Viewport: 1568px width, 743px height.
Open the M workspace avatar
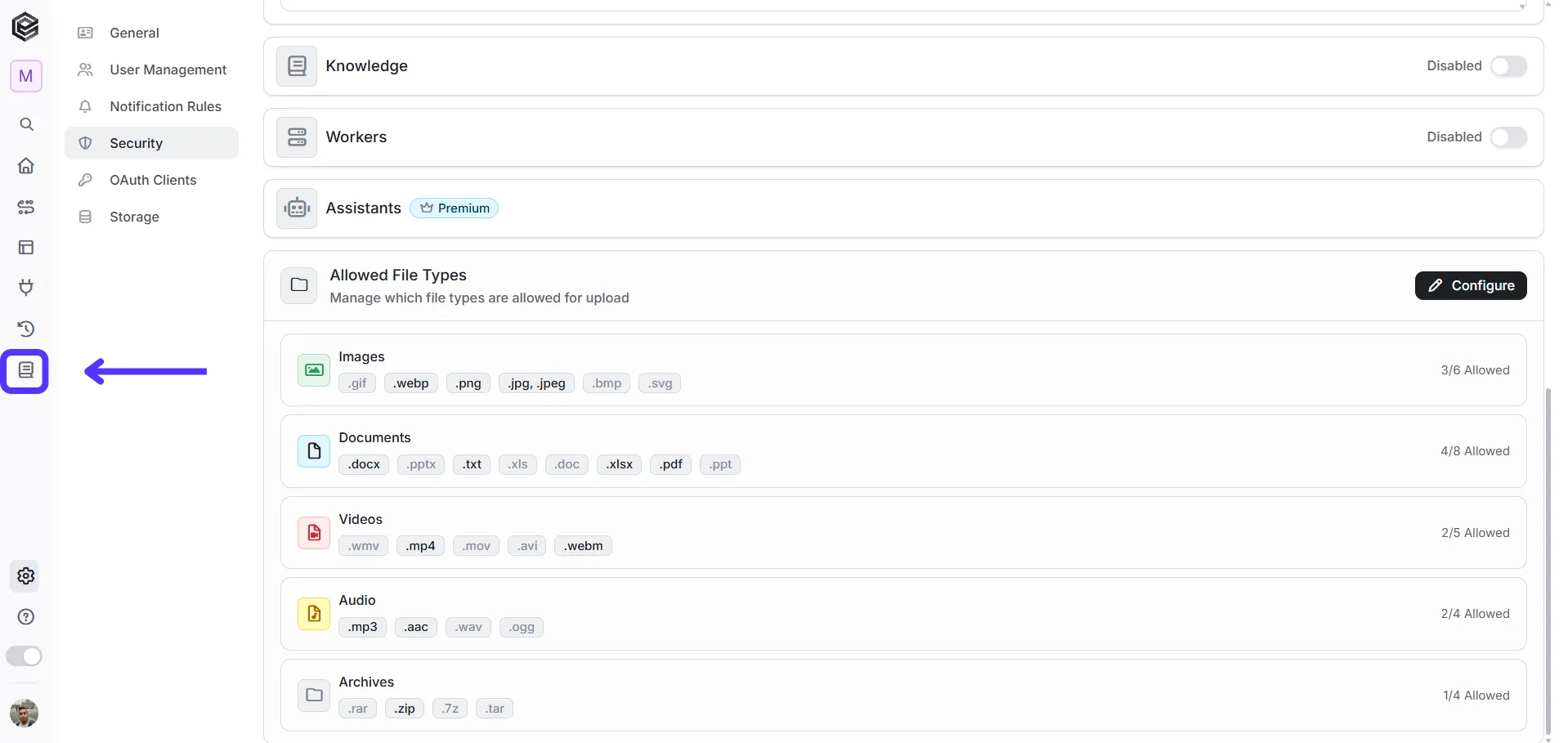[26, 76]
